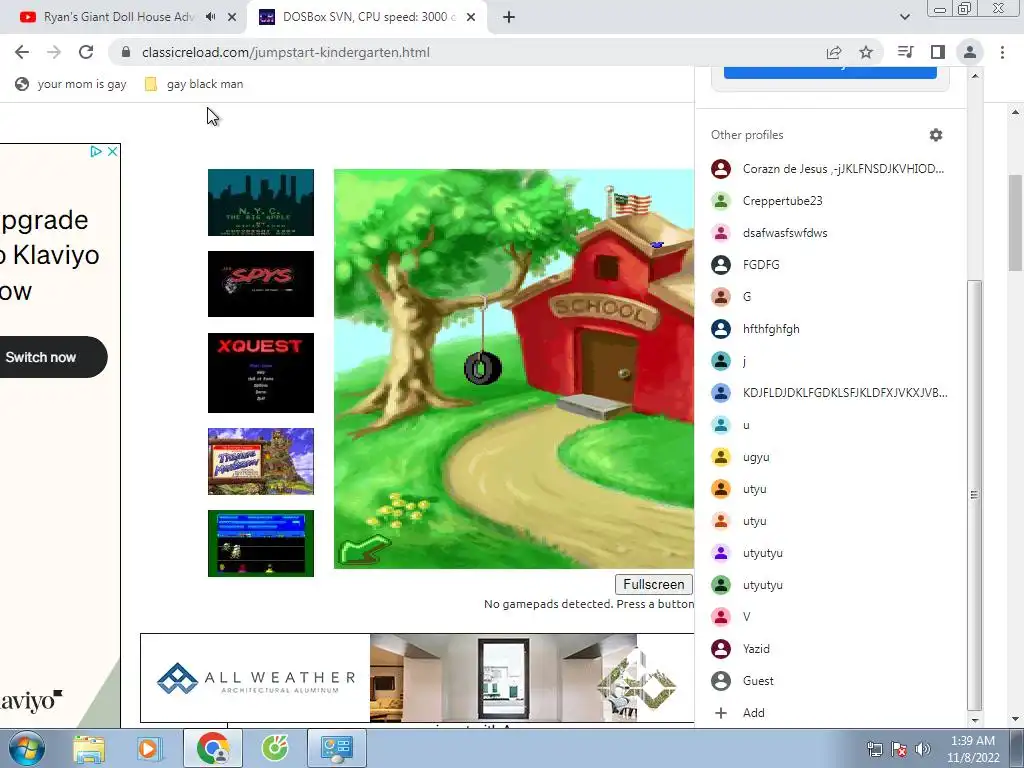
Task: Click the taskbar clock showing 1:39 AM
Action: point(973,749)
